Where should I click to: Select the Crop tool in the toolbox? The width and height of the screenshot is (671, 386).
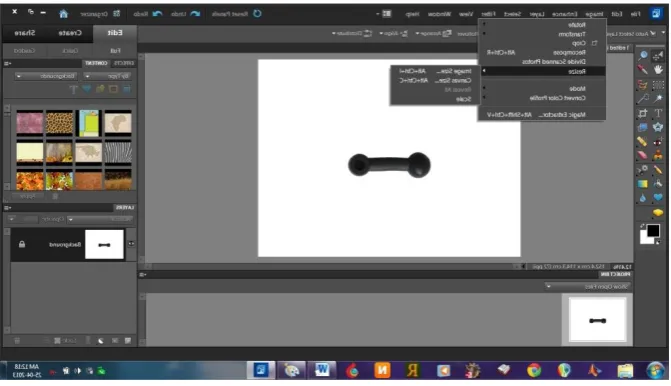(x=643, y=113)
